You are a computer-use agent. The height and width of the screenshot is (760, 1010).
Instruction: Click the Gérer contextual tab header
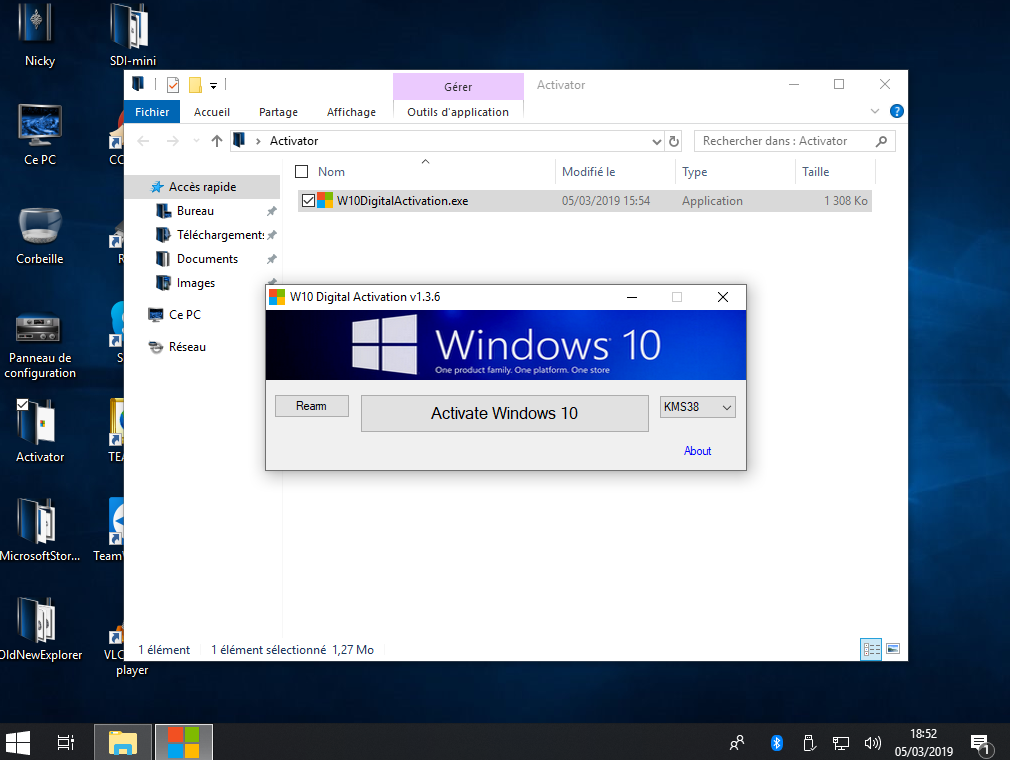pos(458,86)
